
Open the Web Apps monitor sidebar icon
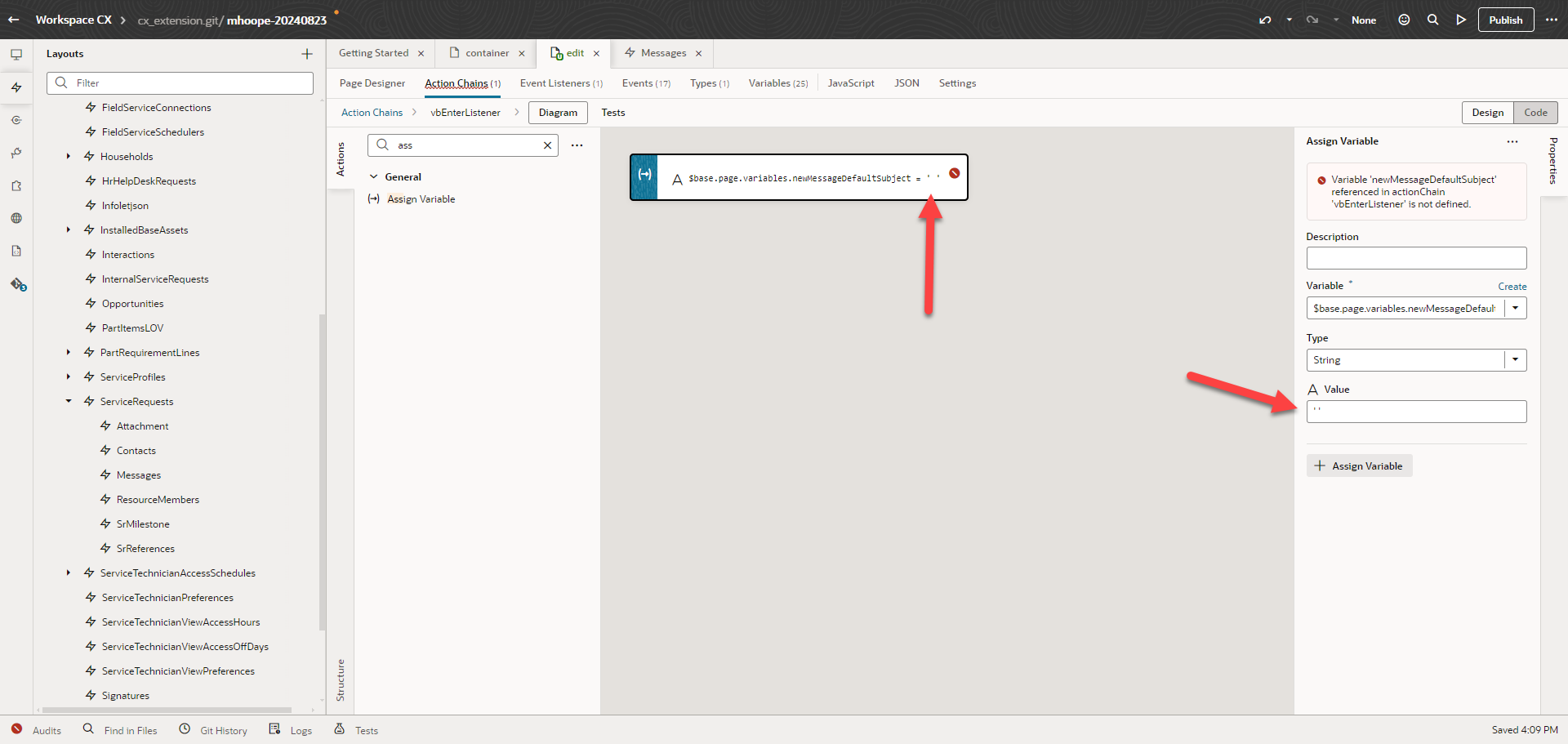click(x=16, y=55)
